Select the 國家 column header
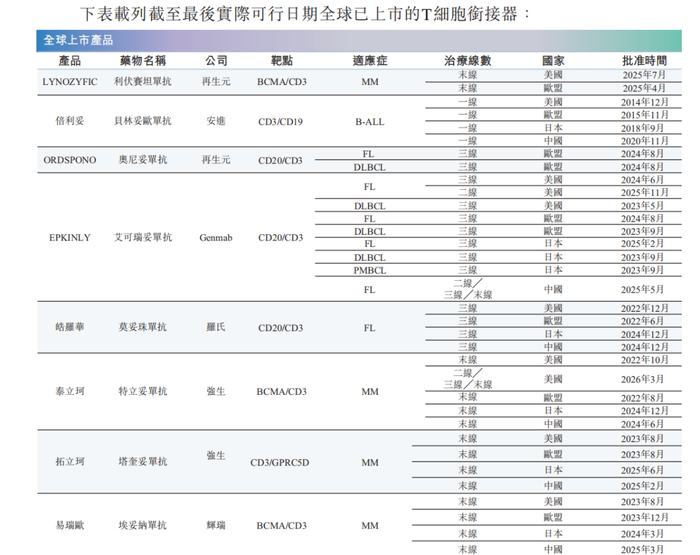 tap(553, 61)
